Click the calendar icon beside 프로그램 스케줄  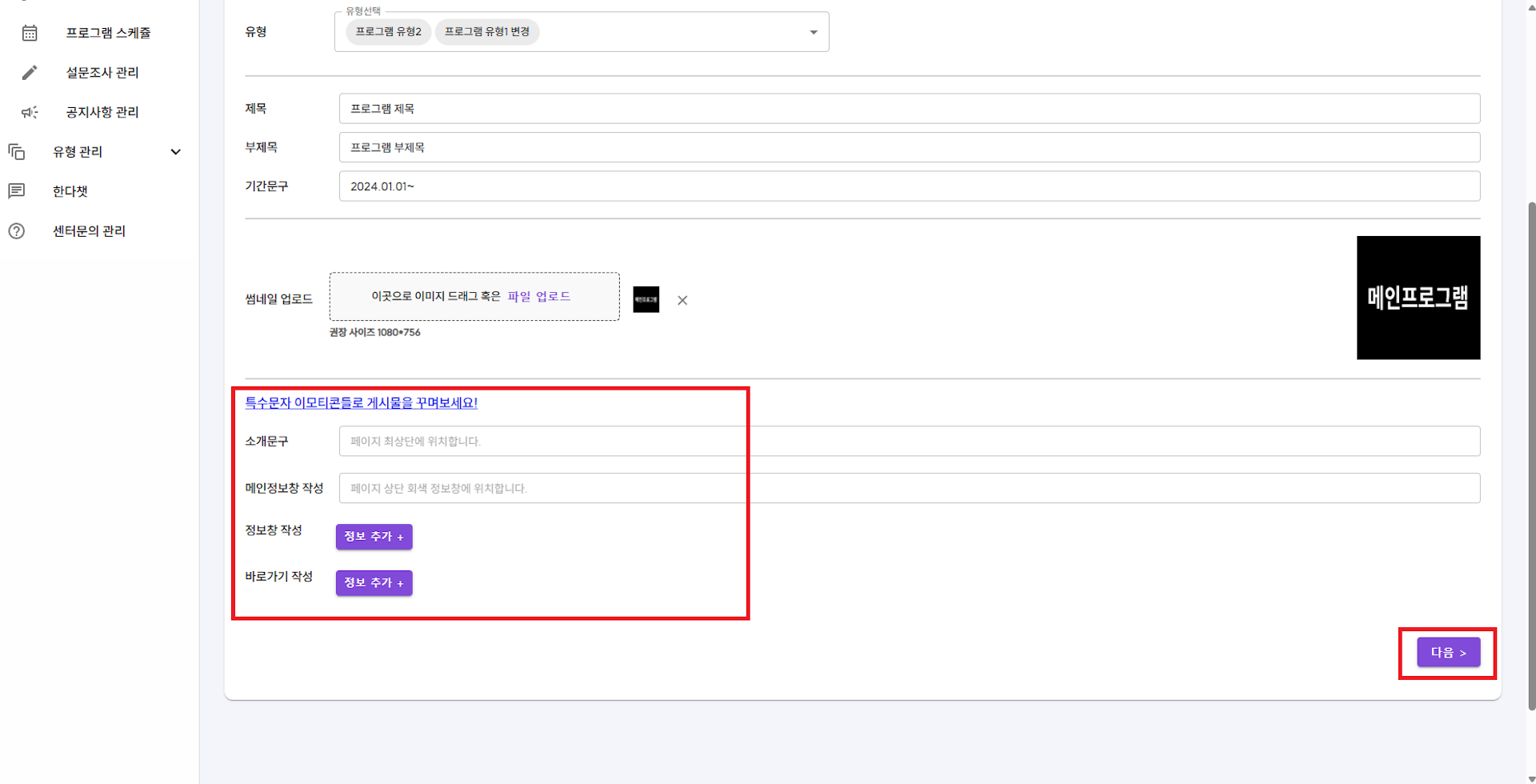click(30, 33)
